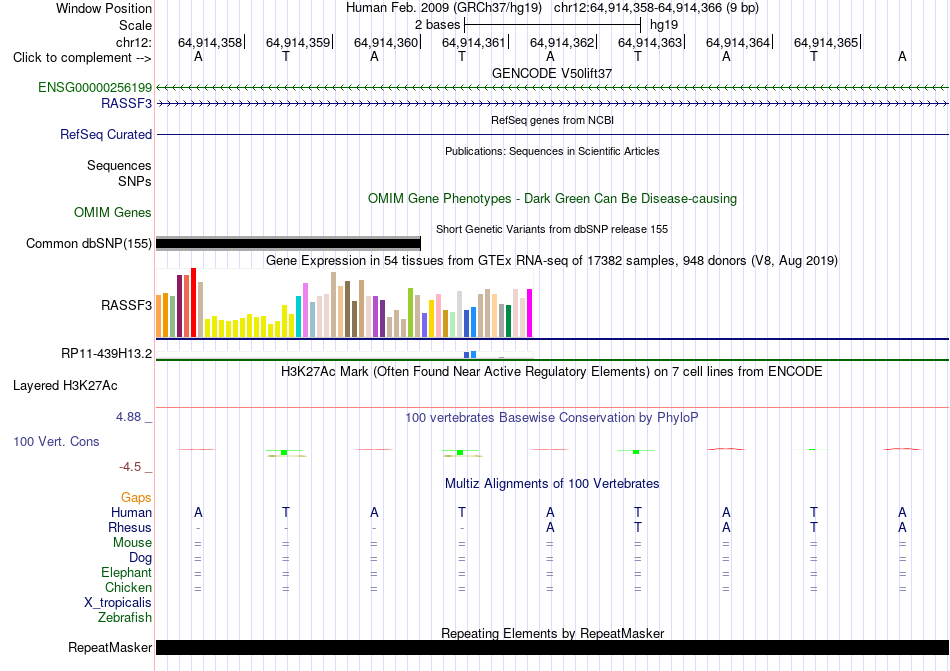Click the RepeatMasker side label

click(110, 648)
